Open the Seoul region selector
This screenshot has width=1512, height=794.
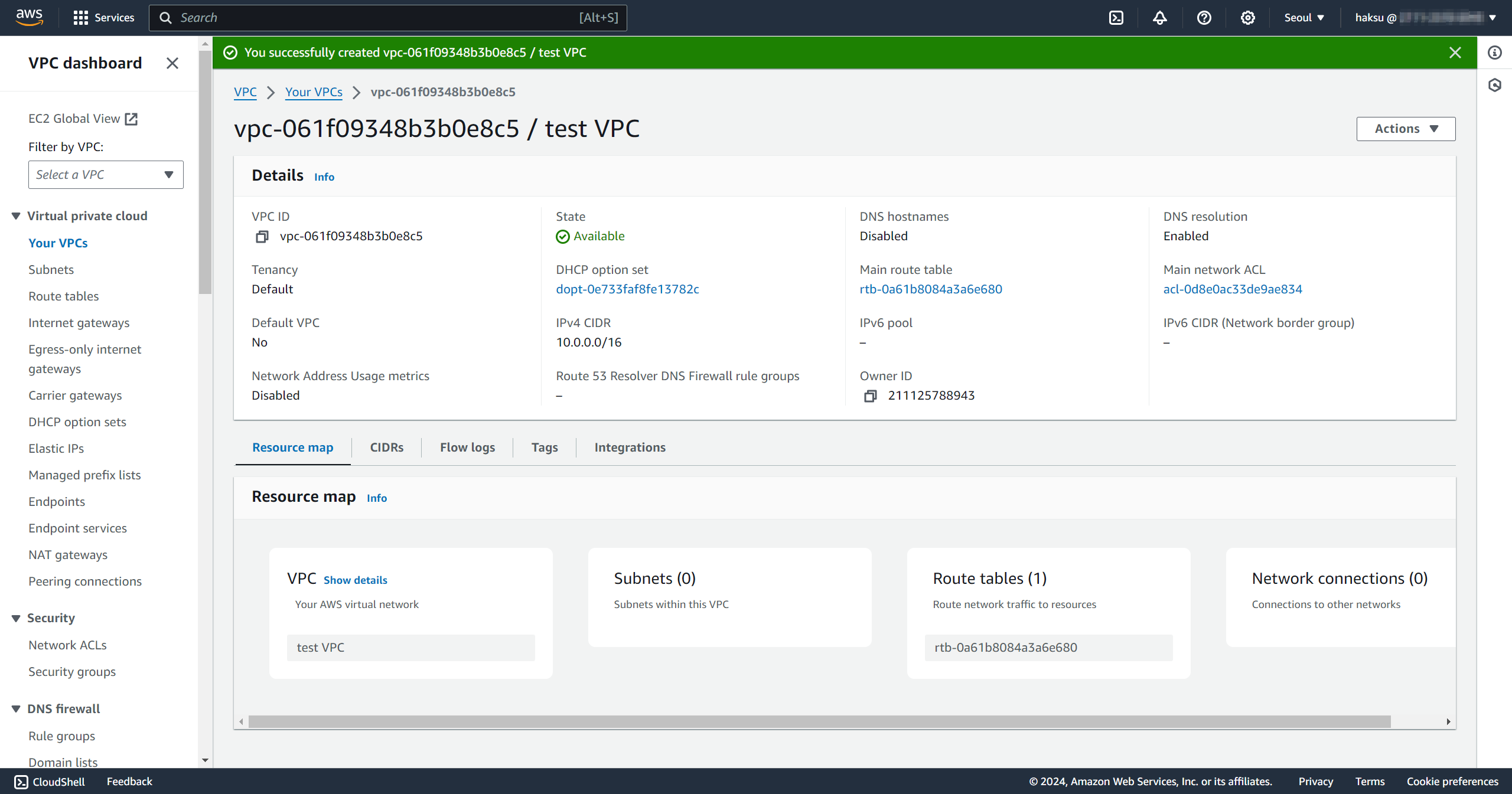coord(1304,18)
